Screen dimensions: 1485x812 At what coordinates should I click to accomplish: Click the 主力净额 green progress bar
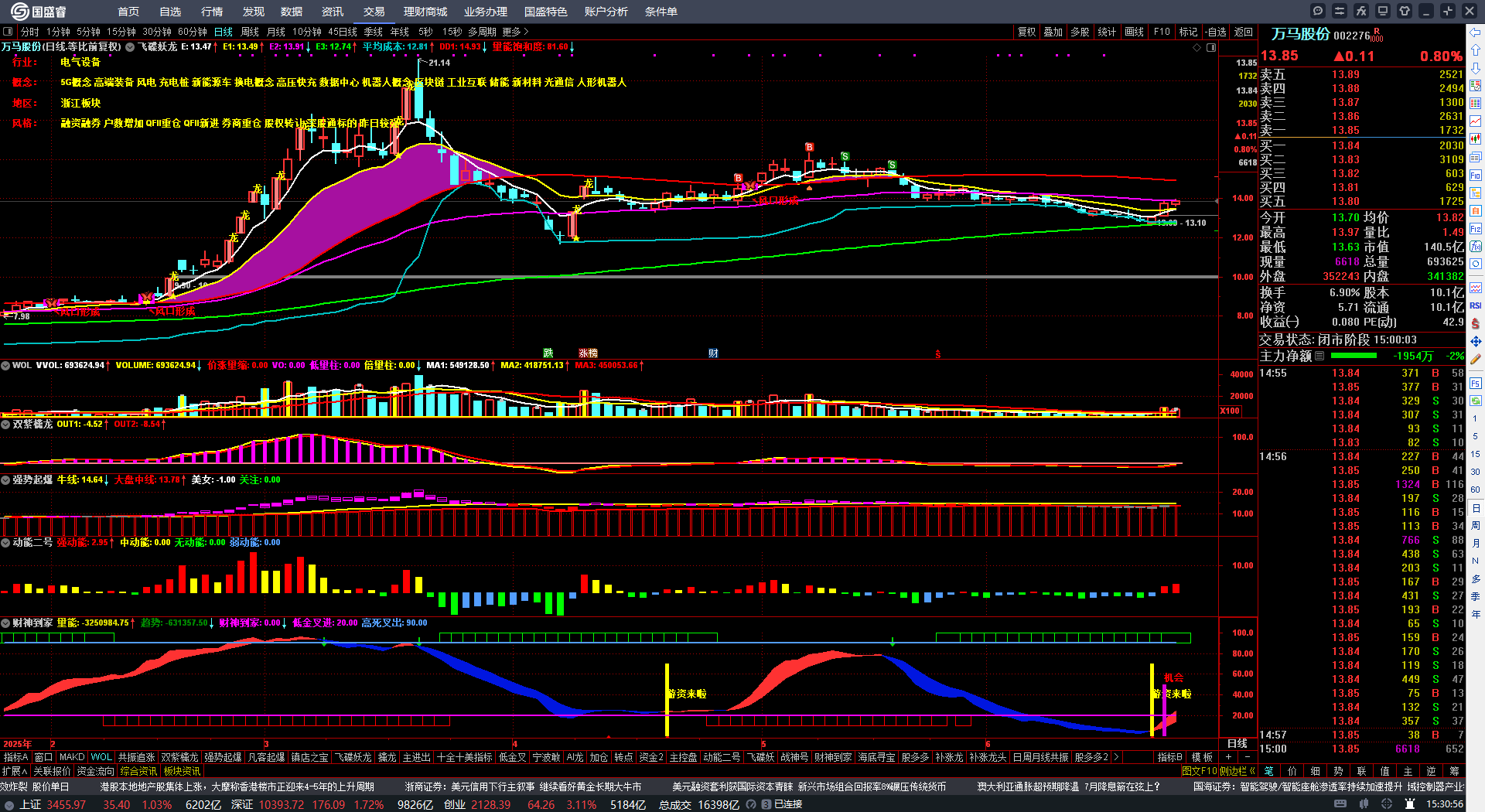pos(1354,356)
